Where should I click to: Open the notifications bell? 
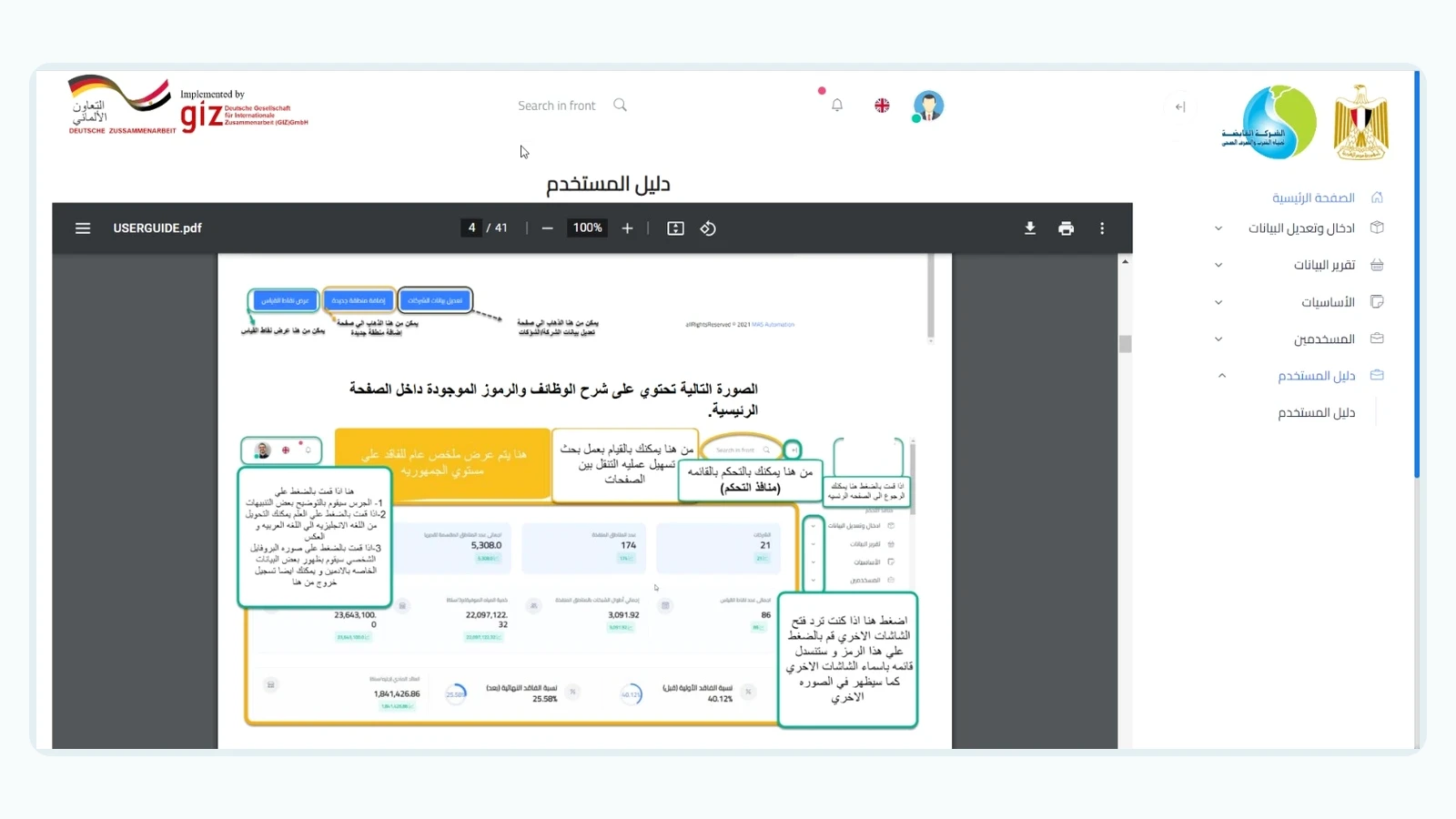837,106
